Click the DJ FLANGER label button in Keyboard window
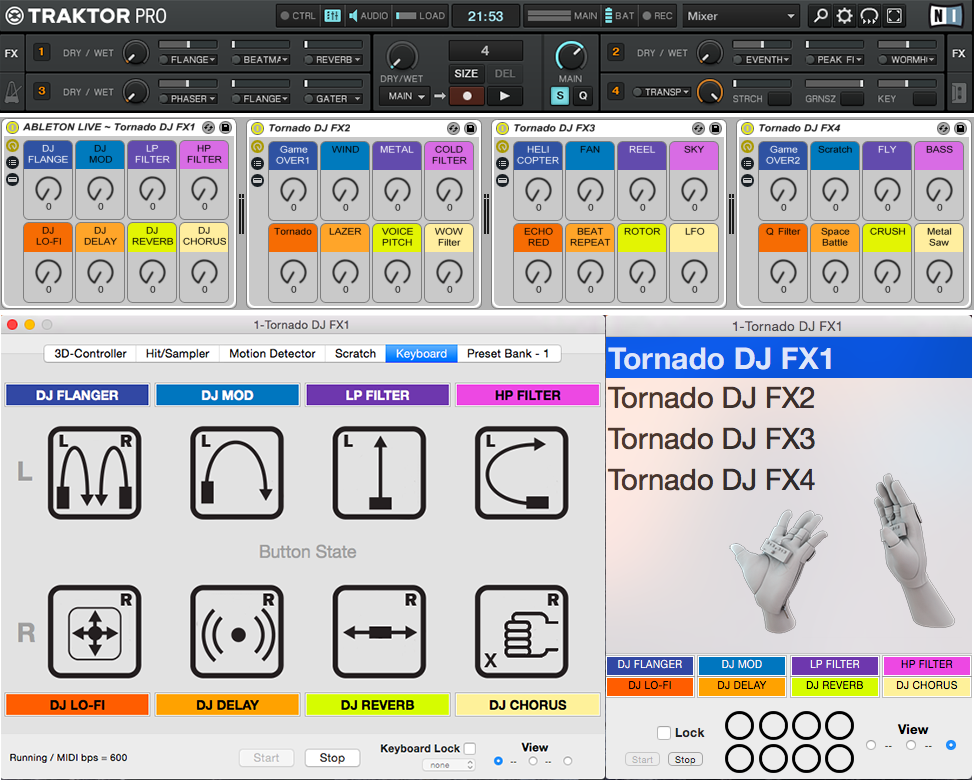Screen dimensions: 974x780 [77, 395]
